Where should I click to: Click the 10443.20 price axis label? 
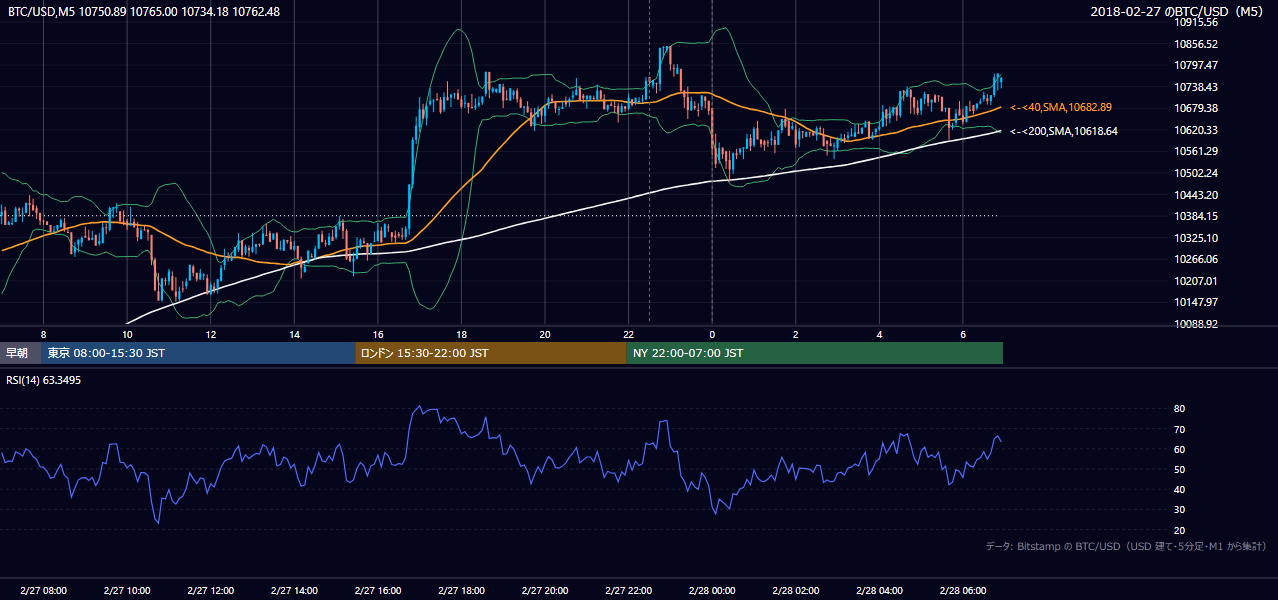point(1195,195)
